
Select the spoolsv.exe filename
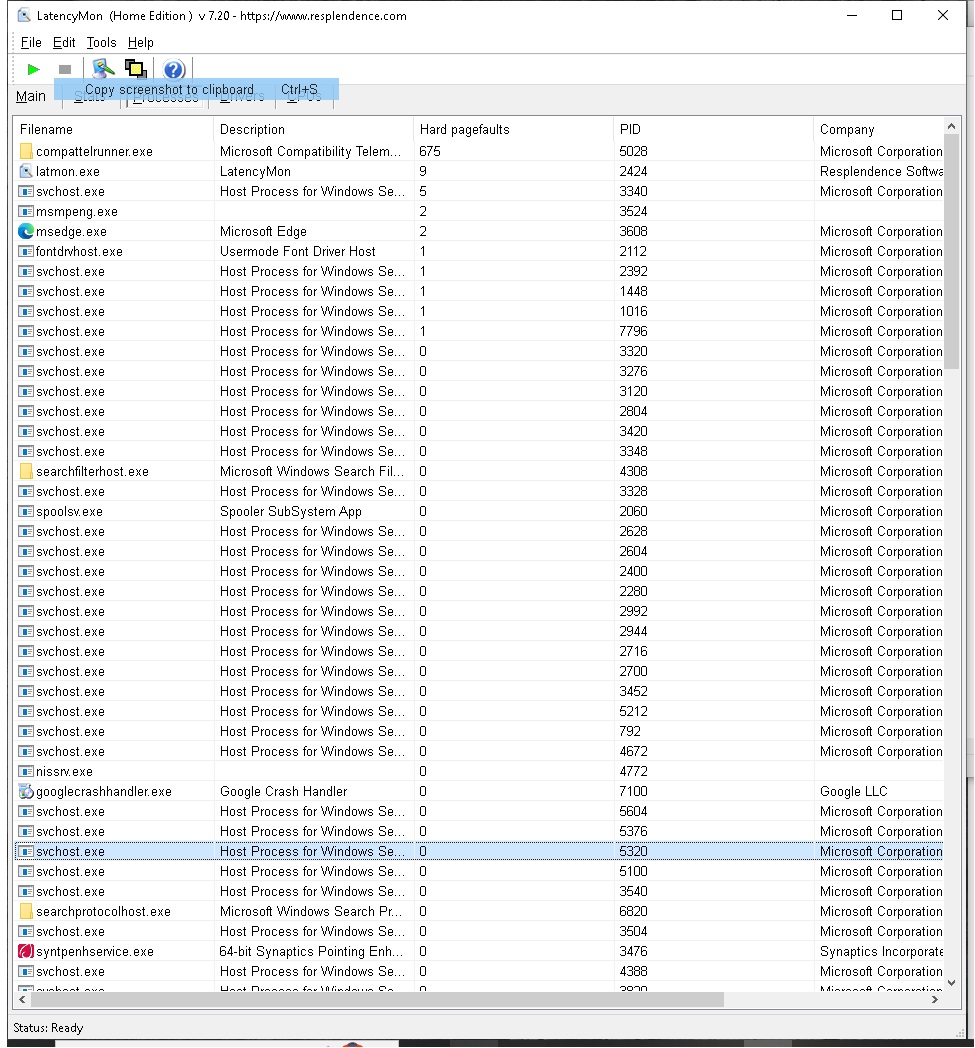pyautogui.click(x=69, y=511)
